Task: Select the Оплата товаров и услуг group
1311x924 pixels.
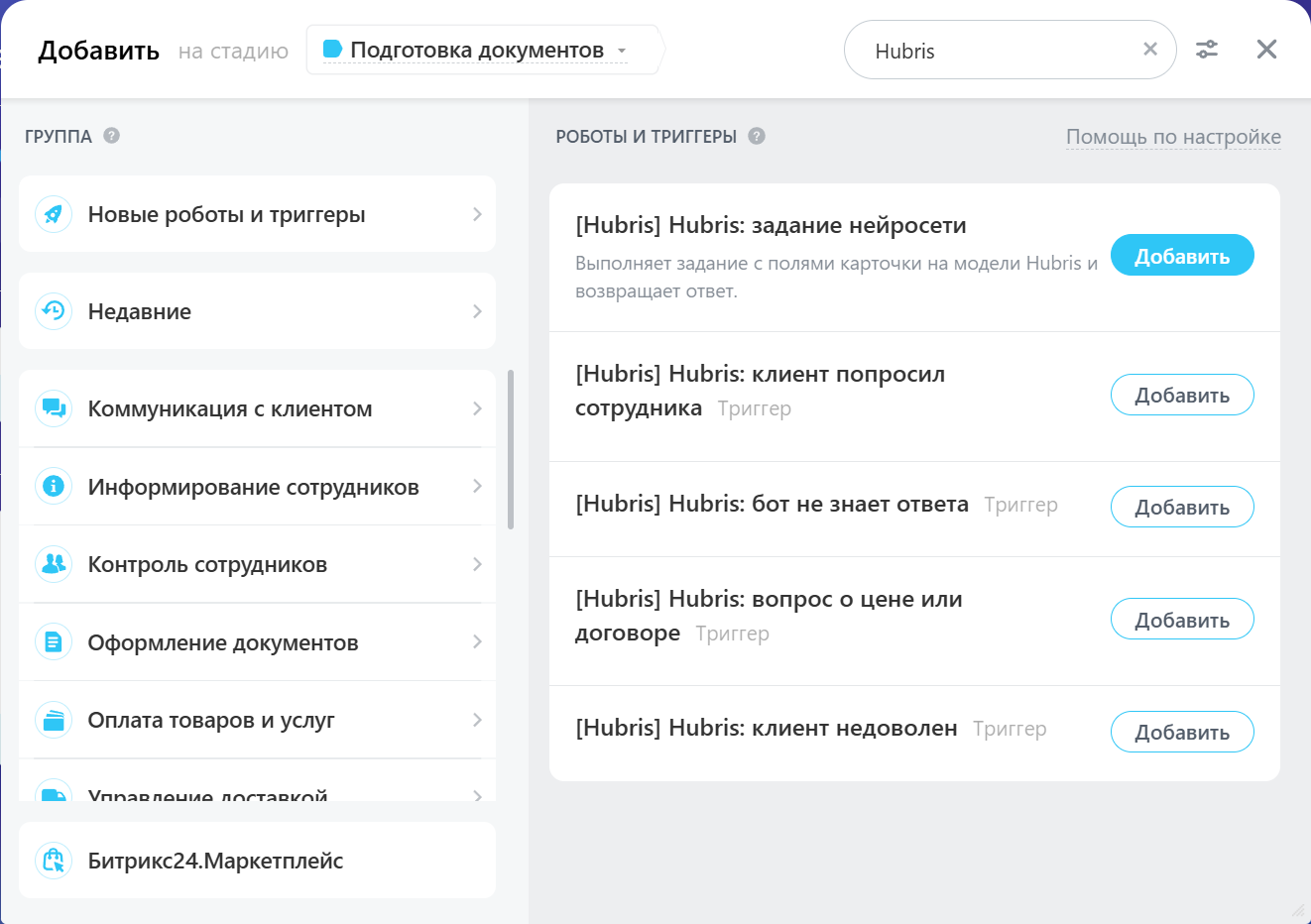Action: pos(257,720)
